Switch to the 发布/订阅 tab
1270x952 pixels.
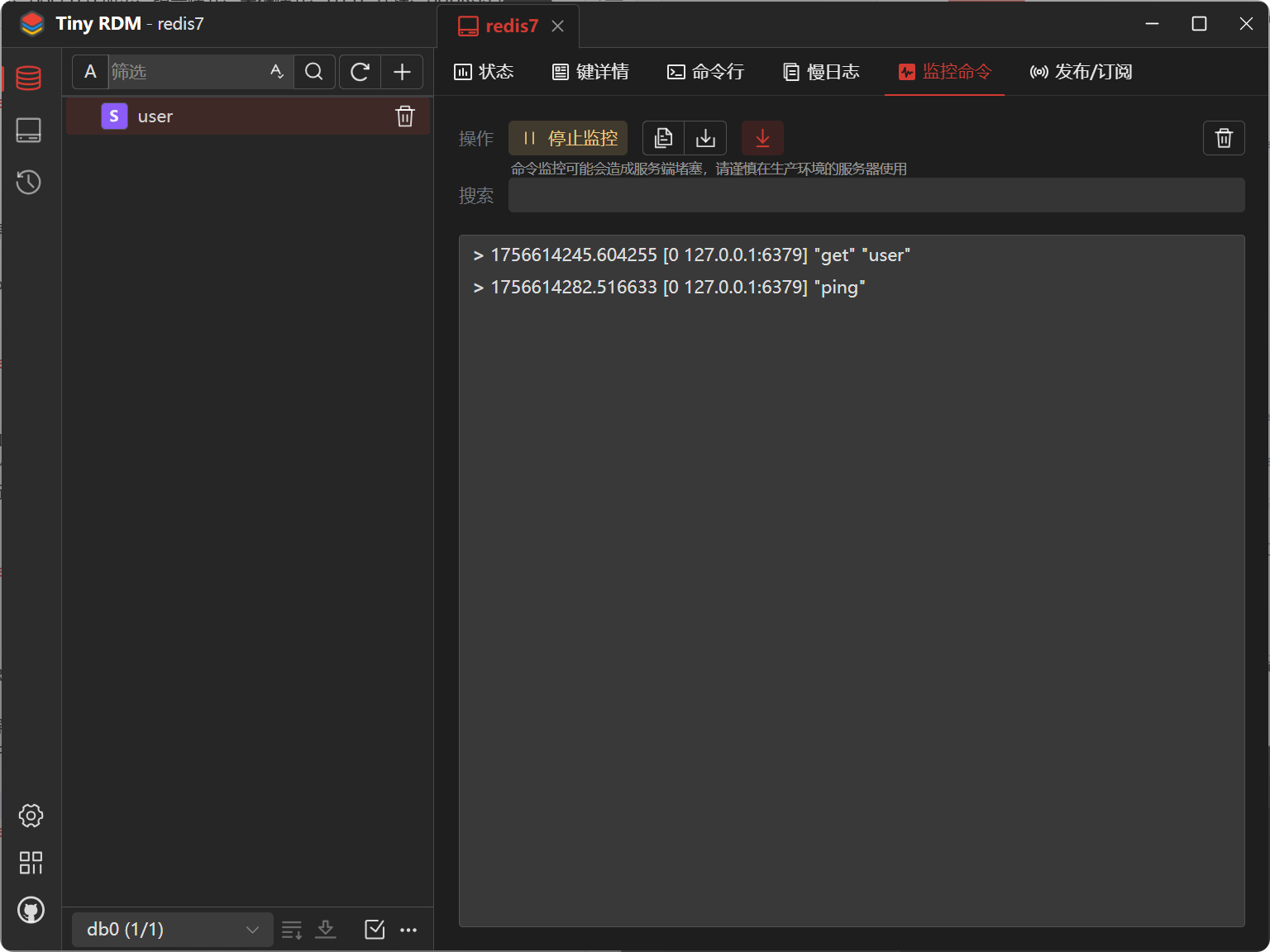coord(1081,72)
